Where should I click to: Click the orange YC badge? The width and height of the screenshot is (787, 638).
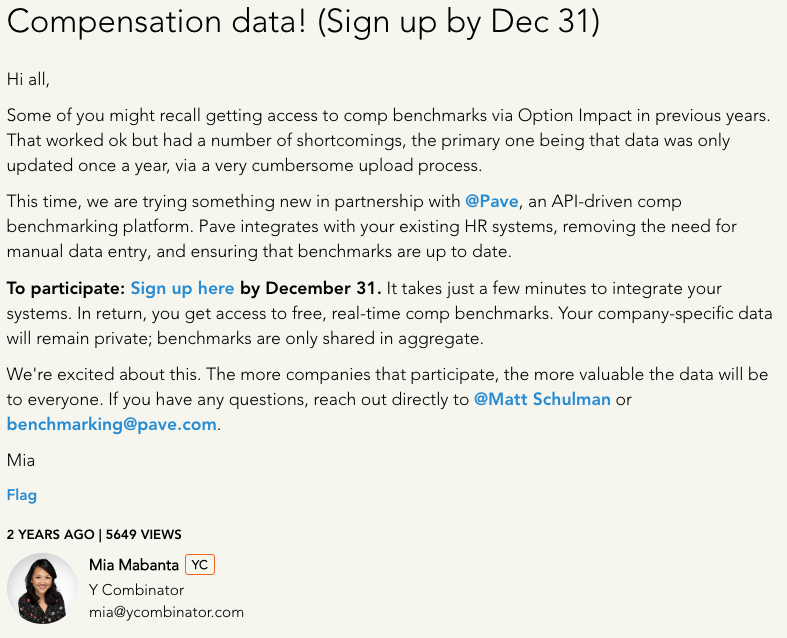point(200,565)
